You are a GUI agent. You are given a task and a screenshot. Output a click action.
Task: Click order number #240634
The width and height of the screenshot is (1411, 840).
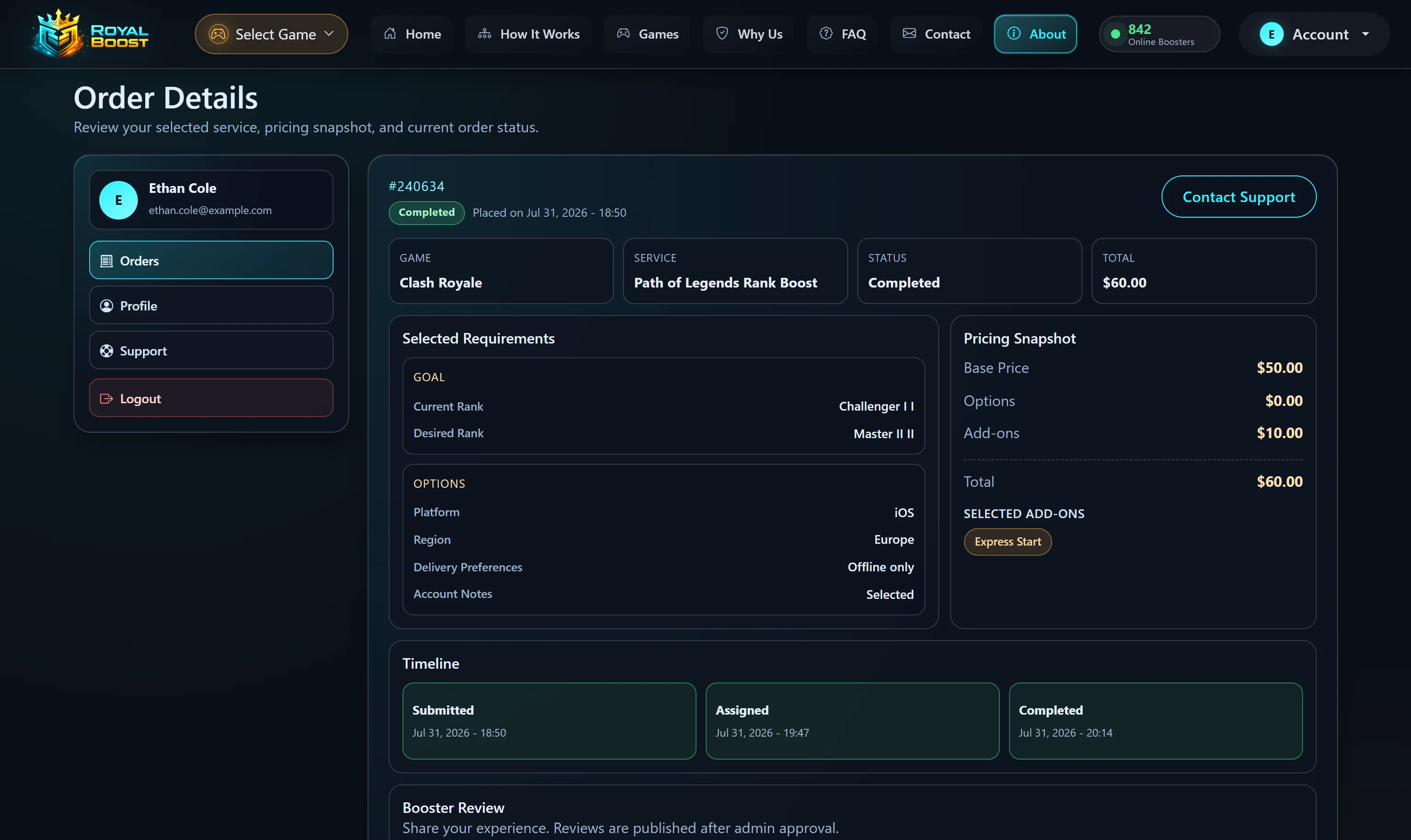417,186
